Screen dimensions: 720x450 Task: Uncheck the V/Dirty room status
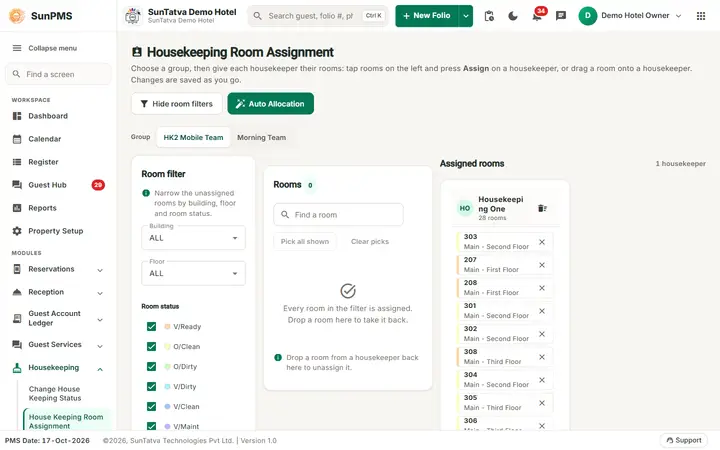pyautogui.click(x=151, y=387)
